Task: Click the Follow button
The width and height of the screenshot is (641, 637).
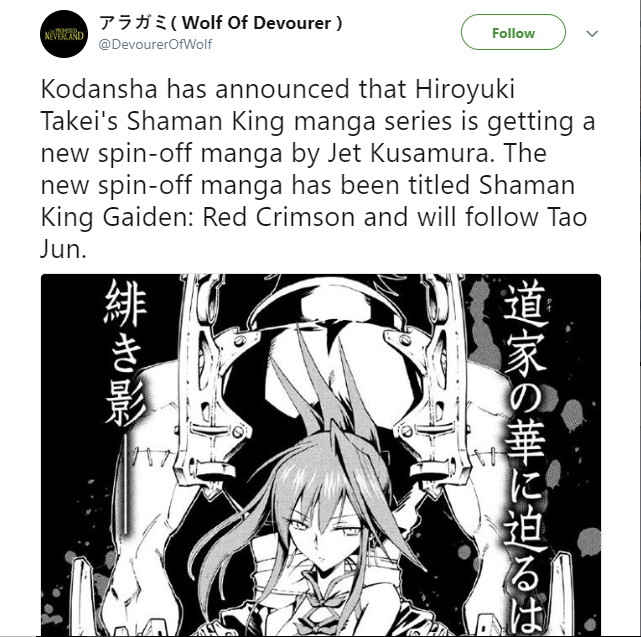Action: pyautogui.click(x=513, y=32)
